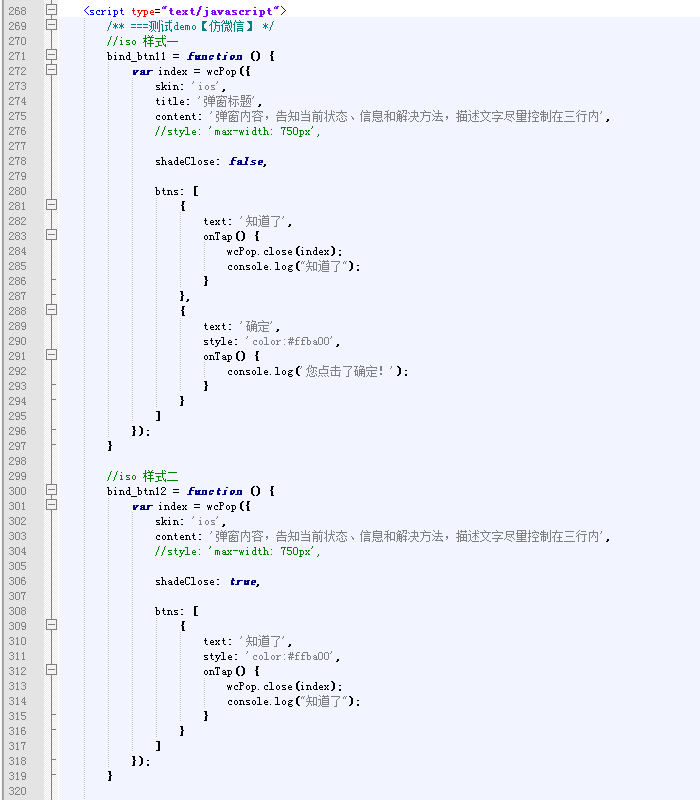Click text: '知道了' on line 282
This screenshot has width=700, height=800.
(x=247, y=221)
